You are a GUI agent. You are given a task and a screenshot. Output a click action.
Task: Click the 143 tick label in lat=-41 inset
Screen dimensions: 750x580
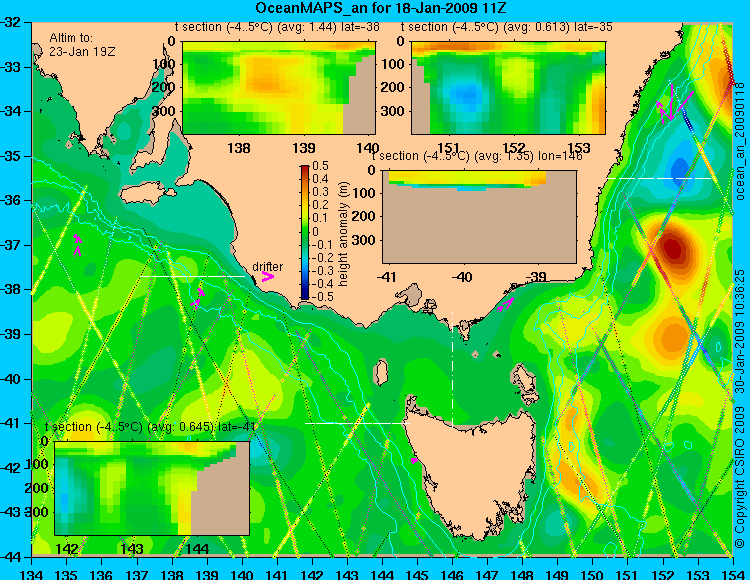coord(132,548)
